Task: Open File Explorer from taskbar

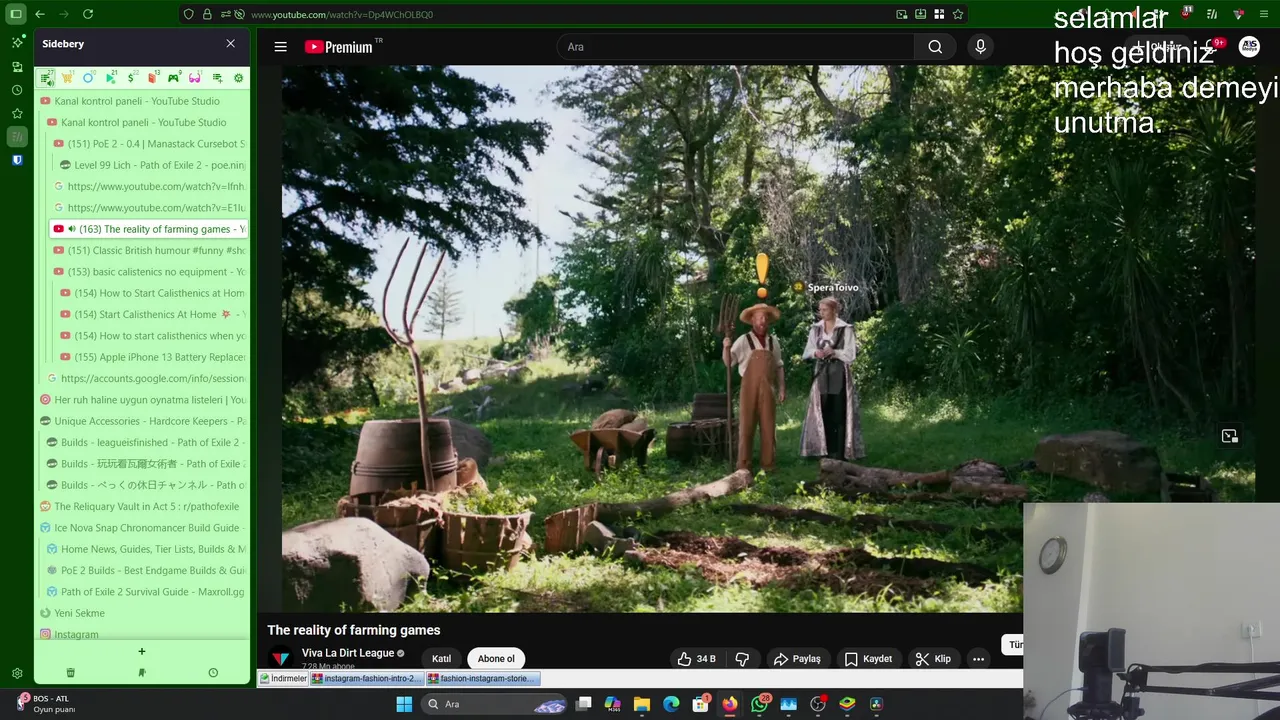Action: (642, 704)
